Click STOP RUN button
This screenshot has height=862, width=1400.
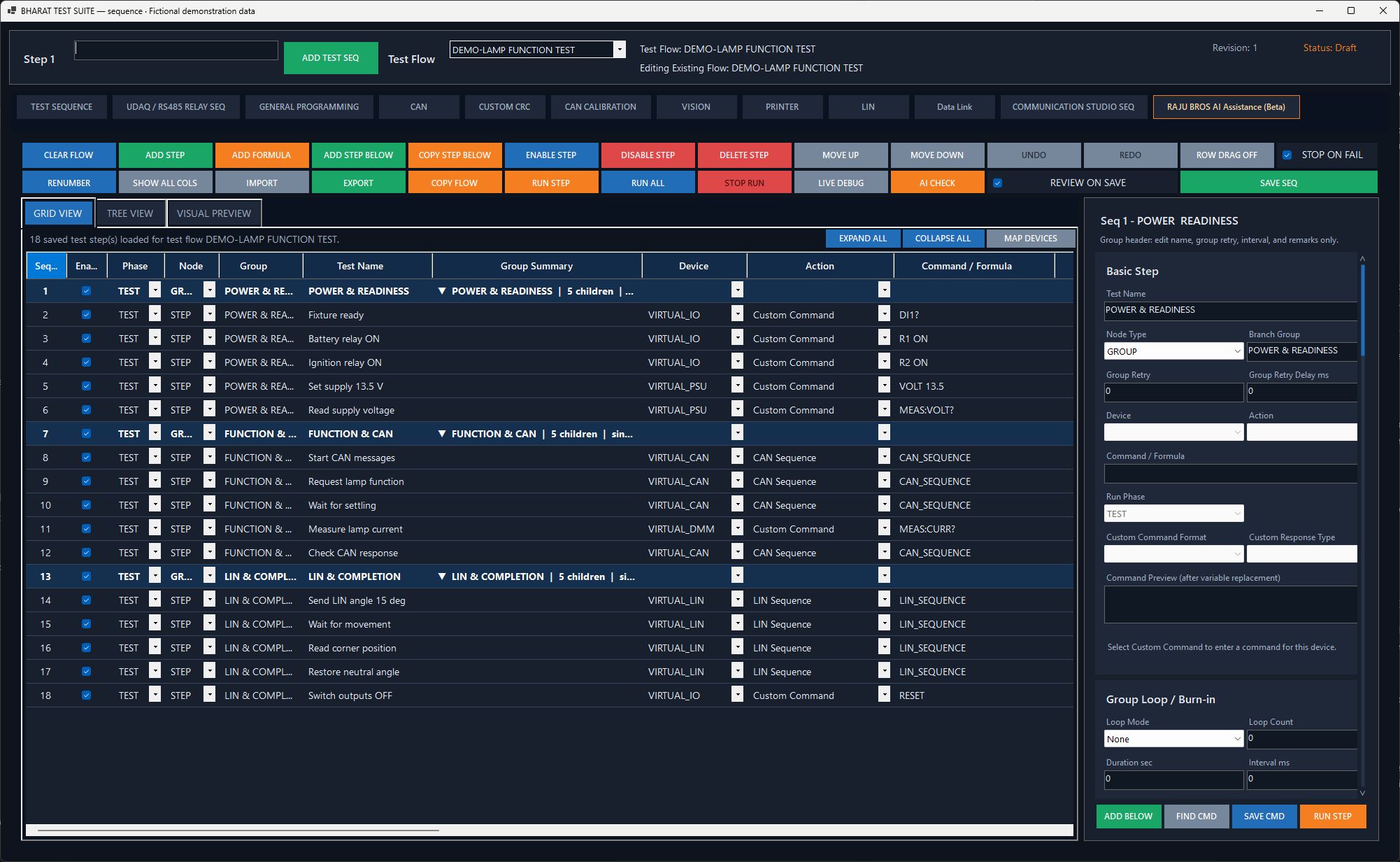744,183
